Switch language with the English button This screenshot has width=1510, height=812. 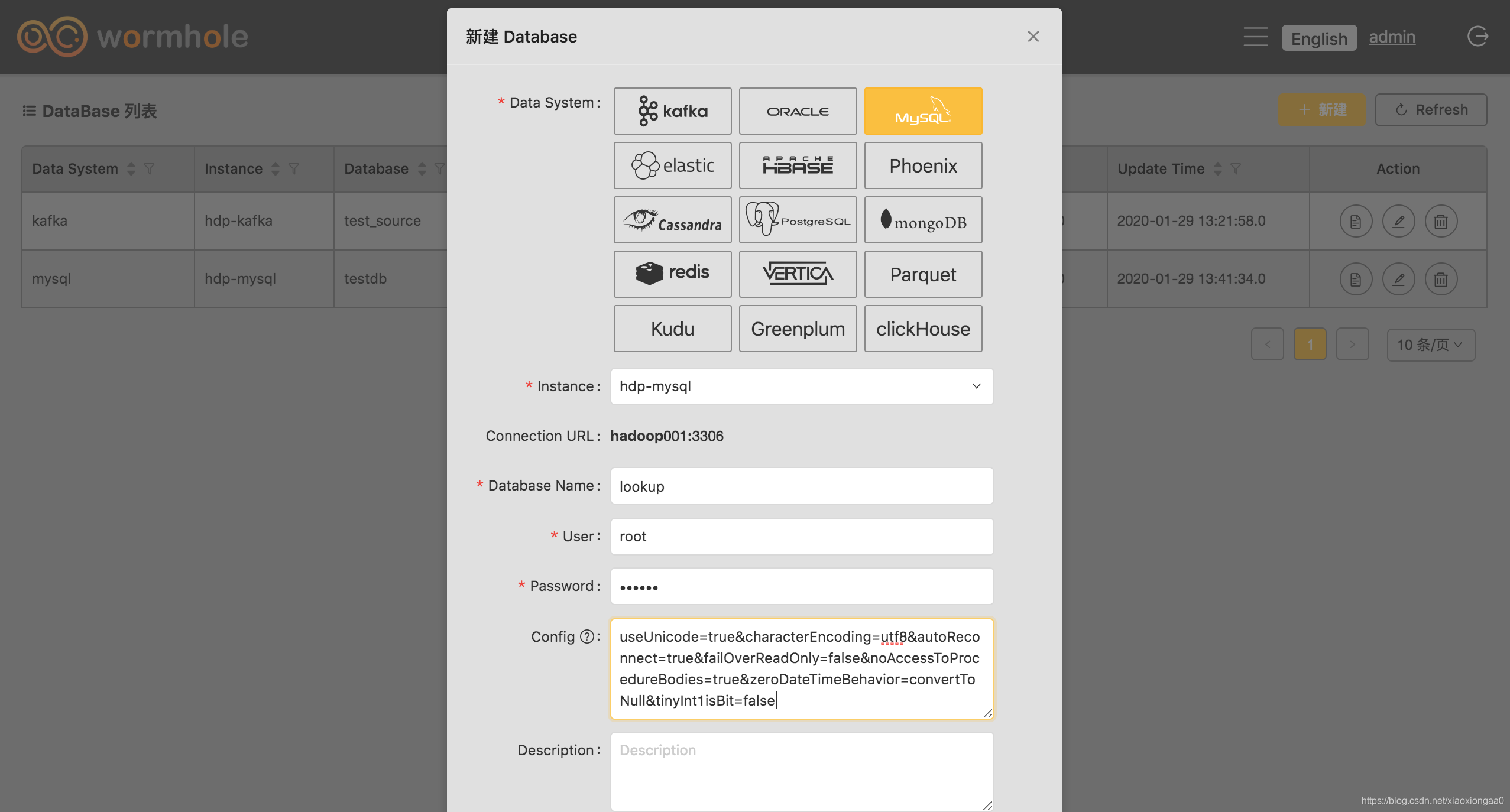[x=1318, y=38]
